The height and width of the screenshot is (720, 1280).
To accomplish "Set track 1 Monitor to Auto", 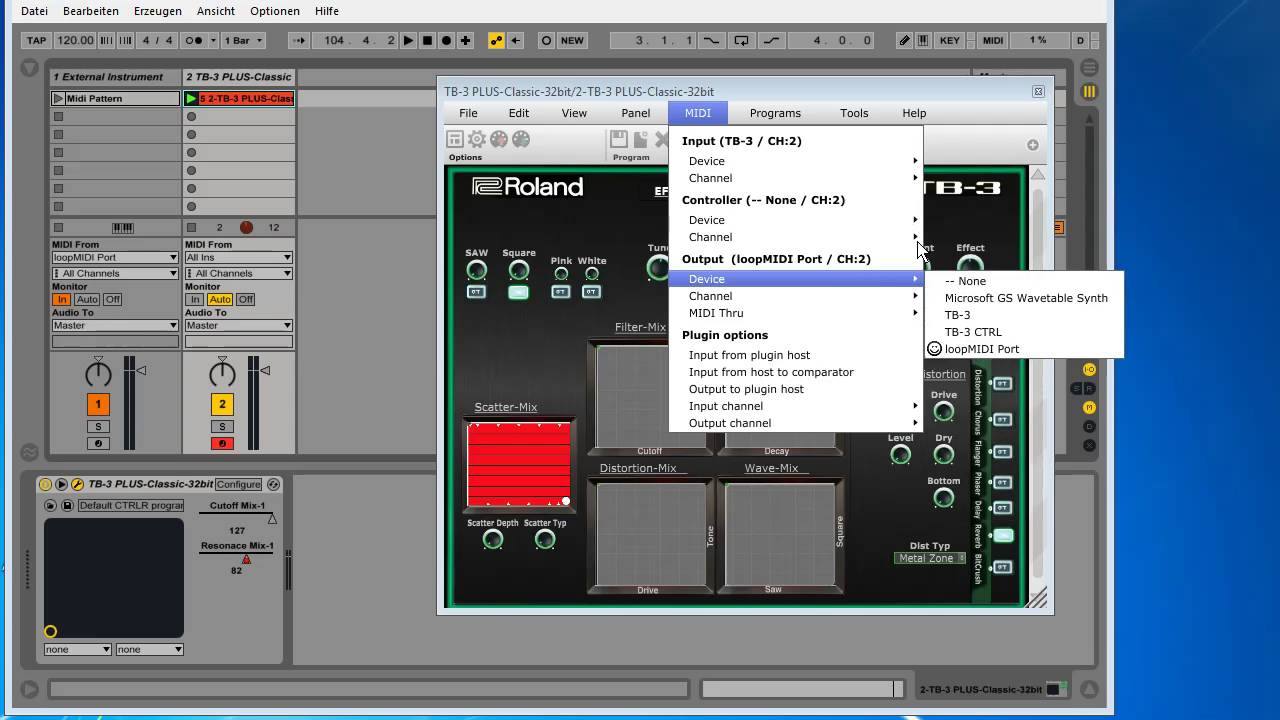I will 87,299.
